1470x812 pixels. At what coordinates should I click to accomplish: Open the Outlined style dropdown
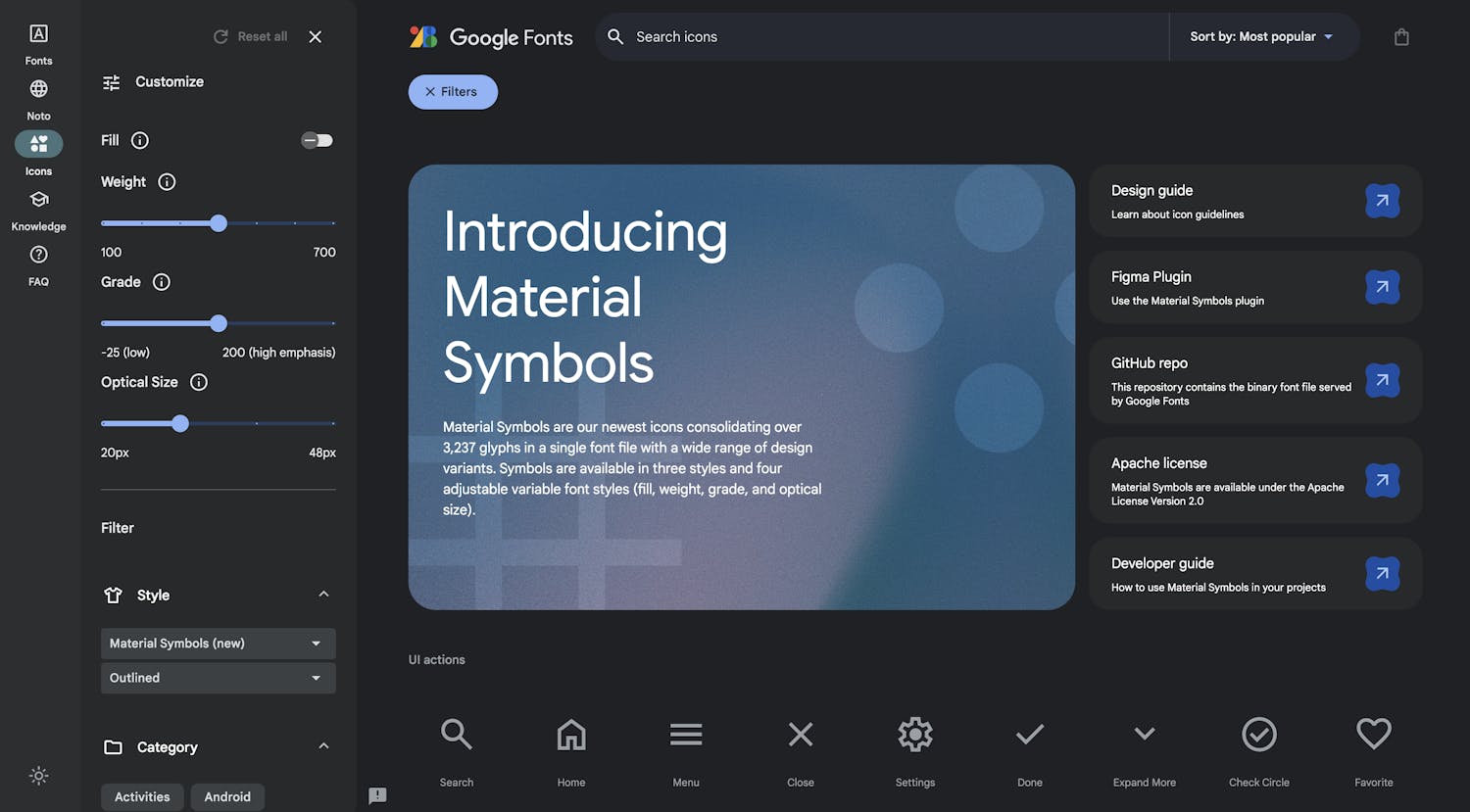(x=218, y=678)
